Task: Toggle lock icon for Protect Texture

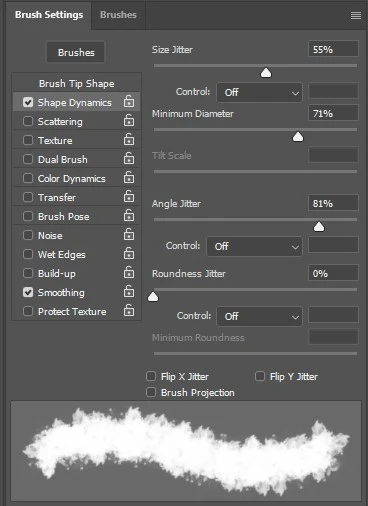Action: pyautogui.click(x=129, y=310)
